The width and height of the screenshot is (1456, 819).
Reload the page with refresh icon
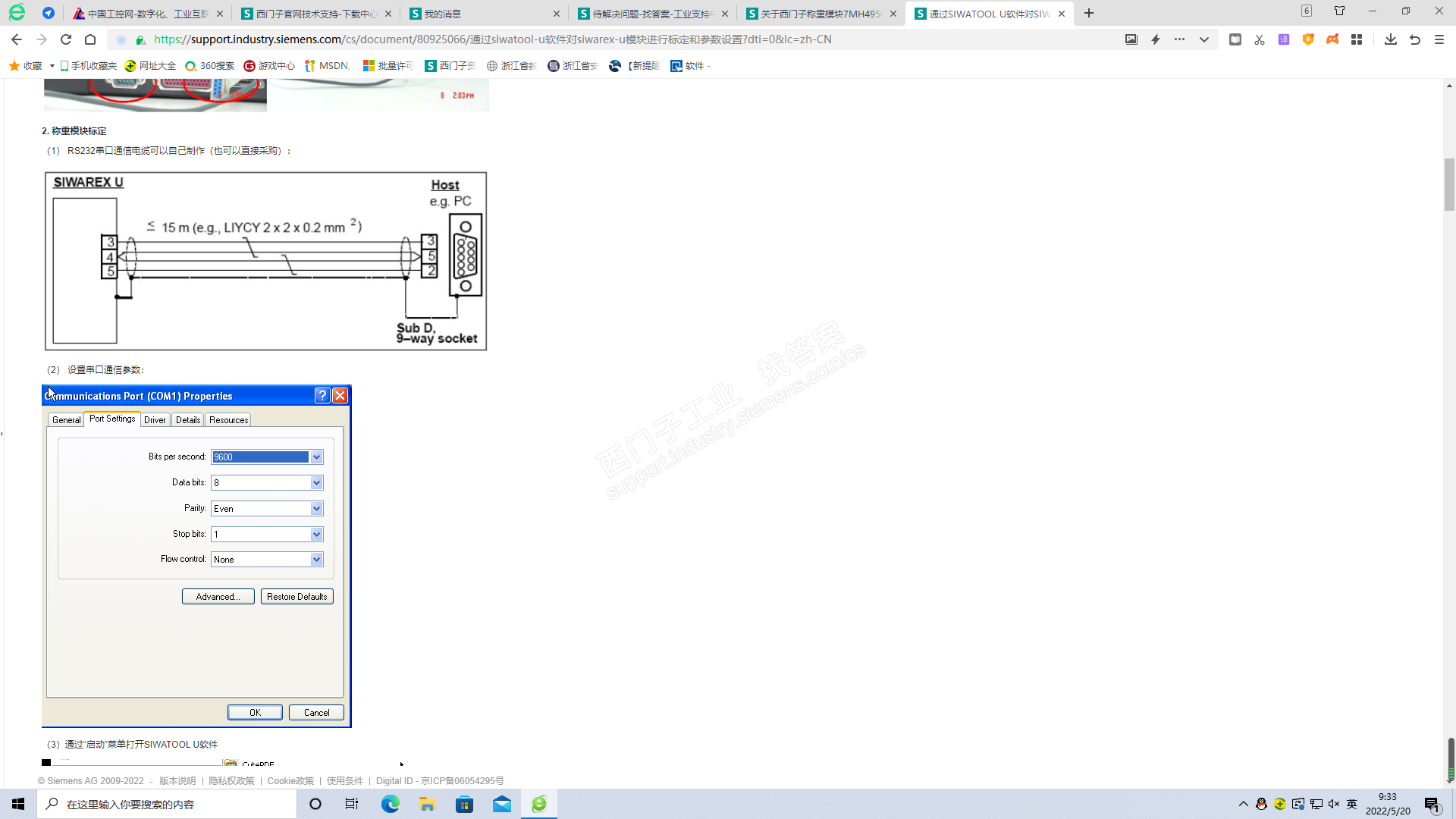point(66,39)
